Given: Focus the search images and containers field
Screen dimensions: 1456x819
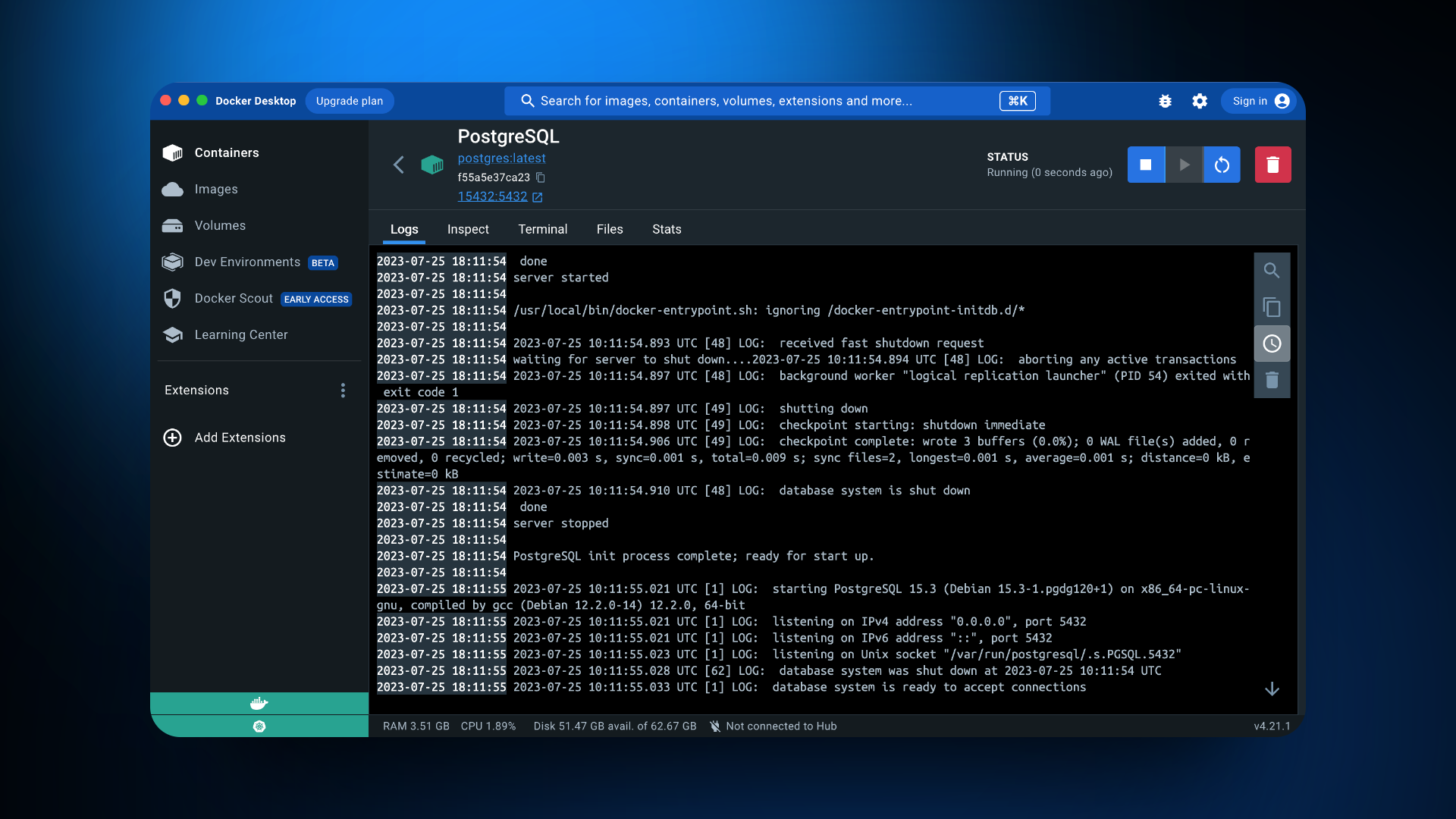Looking at the screenshot, I should [758, 101].
